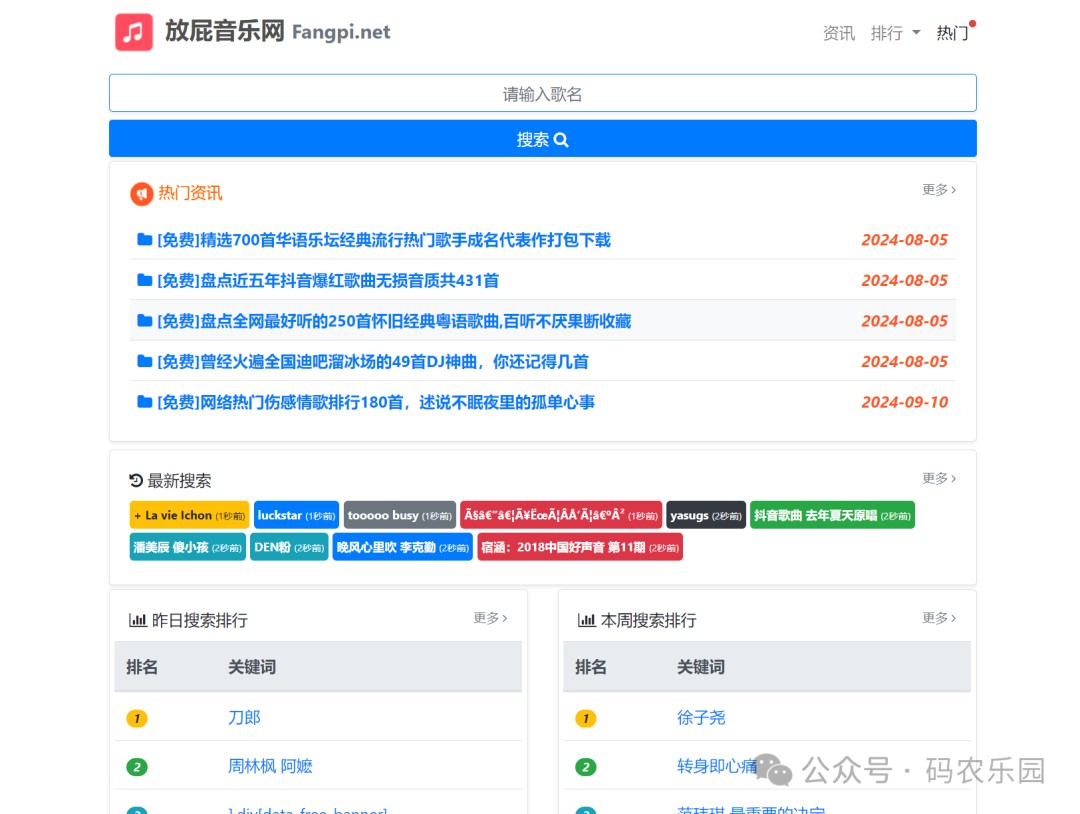Click the megaphone icon beside 热门资讯

pyautogui.click(x=141, y=194)
